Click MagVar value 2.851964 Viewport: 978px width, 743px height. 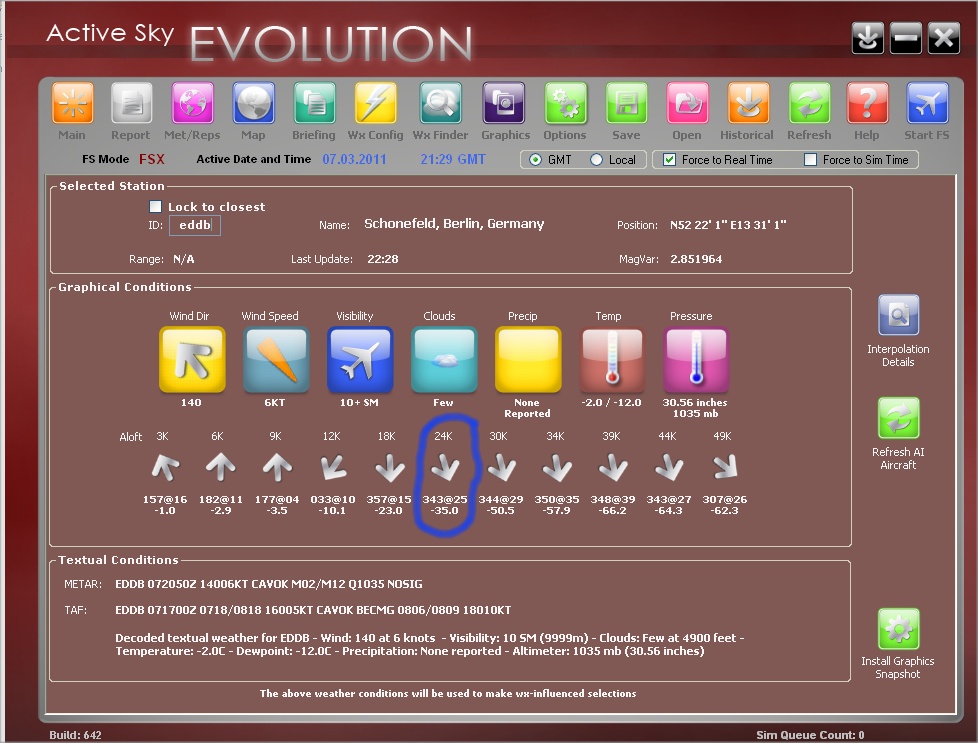(x=696, y=259)
